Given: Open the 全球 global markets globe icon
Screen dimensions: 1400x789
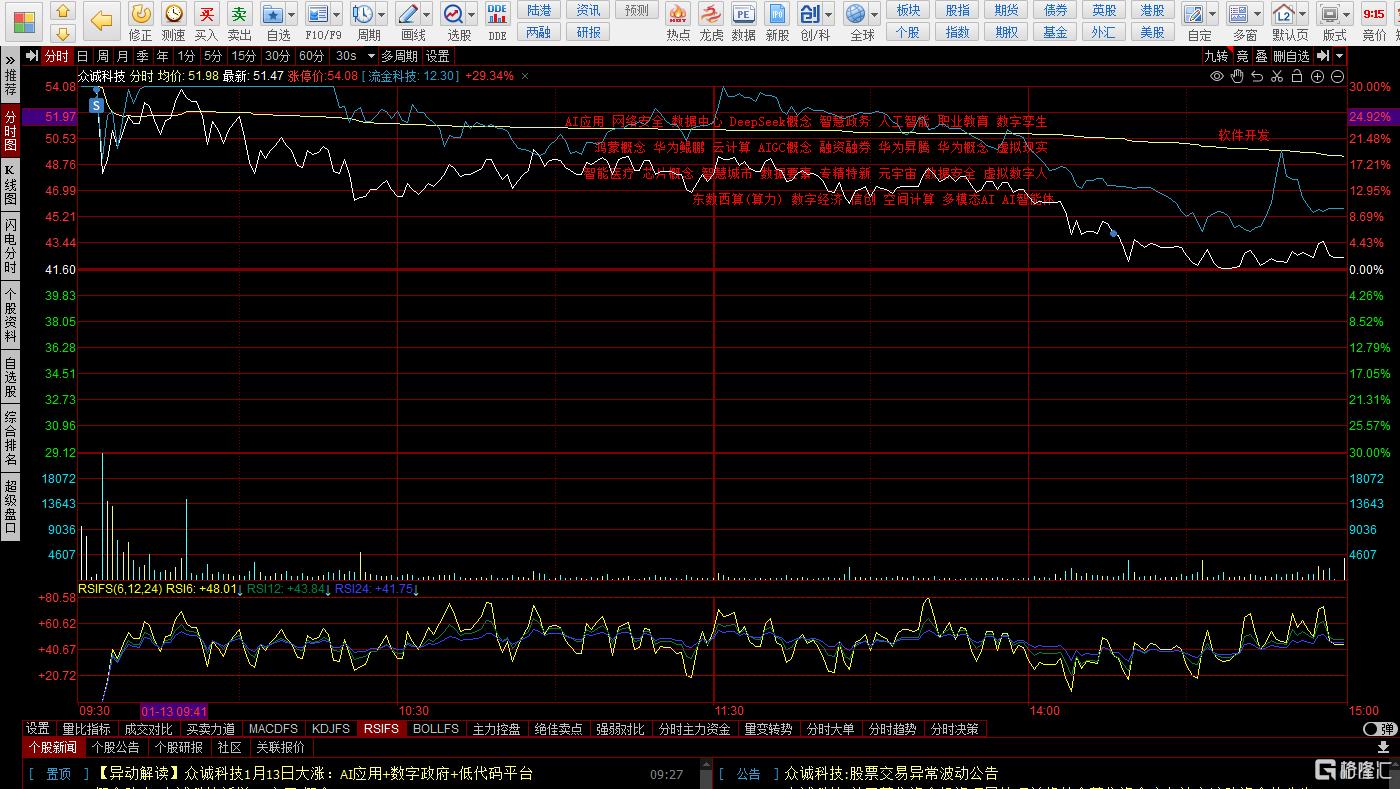Looking at the screenshot, I should [x=855, y=14].
